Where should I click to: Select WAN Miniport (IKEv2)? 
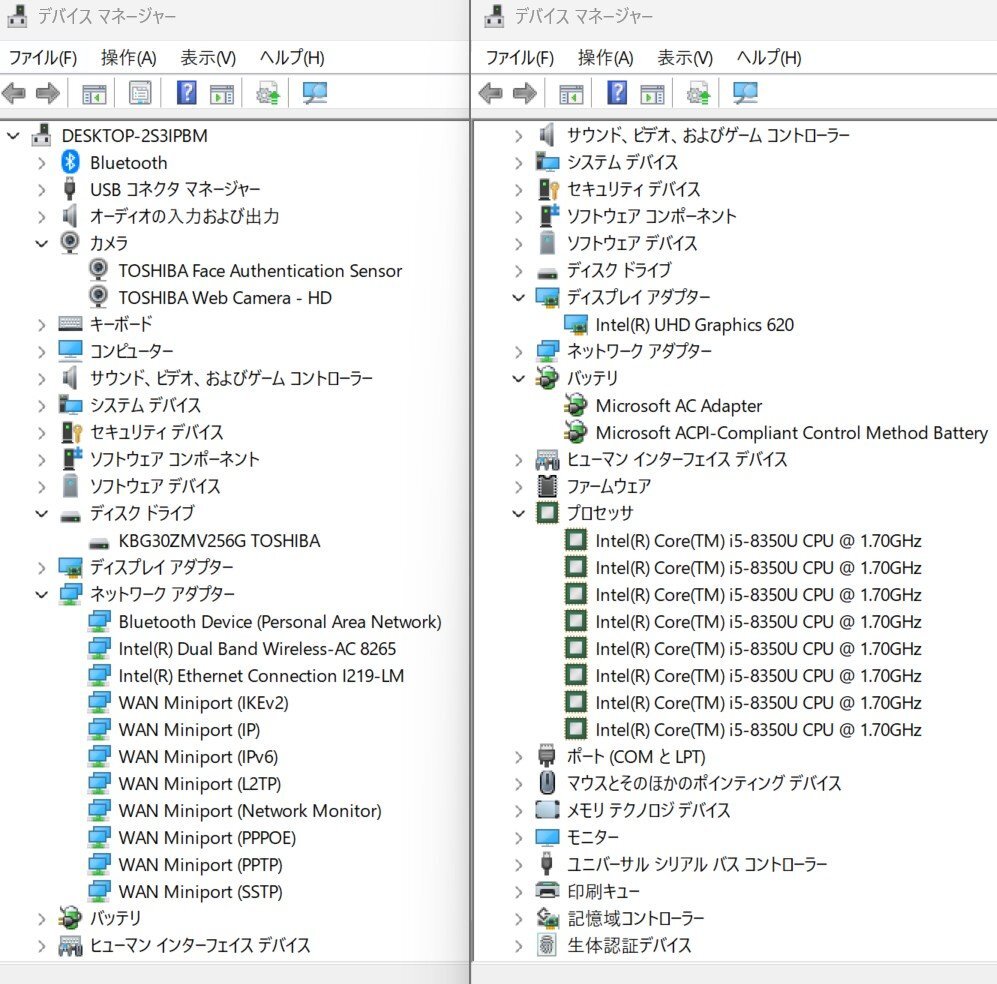[203, 703]
